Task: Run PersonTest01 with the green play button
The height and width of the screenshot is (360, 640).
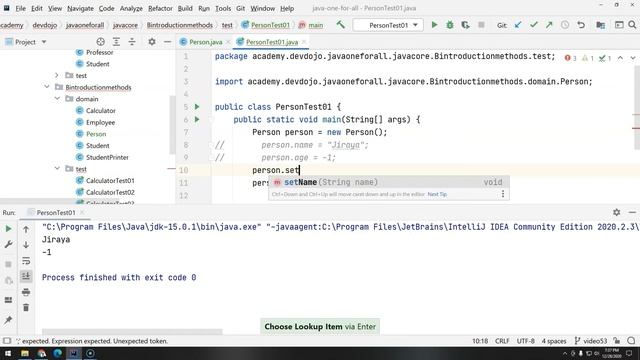Action: coord(434,25)
